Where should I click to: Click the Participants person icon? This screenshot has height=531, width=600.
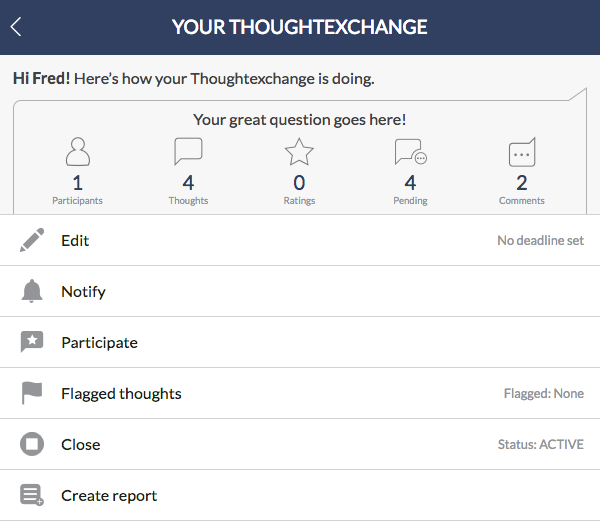pos(78,151)
